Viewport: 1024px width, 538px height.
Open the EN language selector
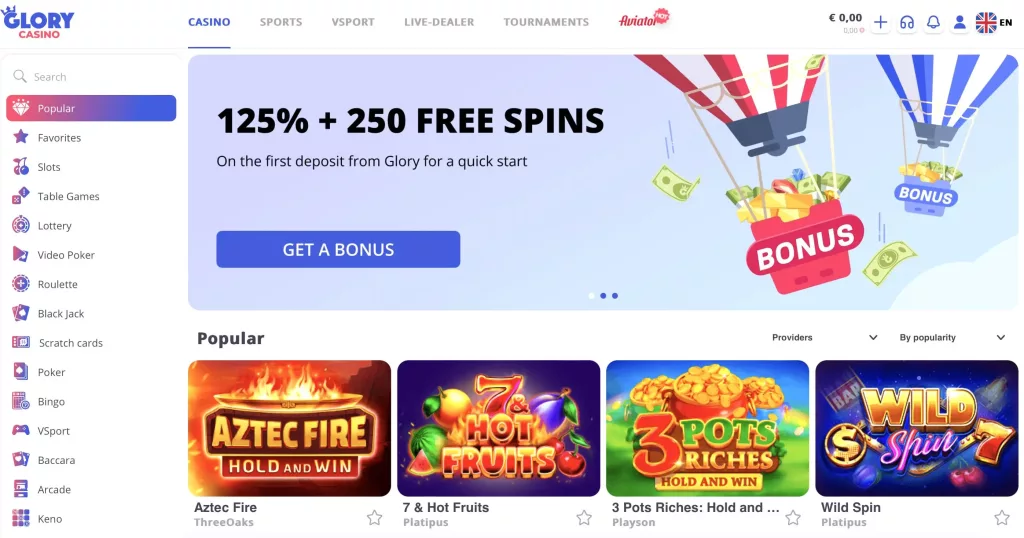tap(994, 23)
